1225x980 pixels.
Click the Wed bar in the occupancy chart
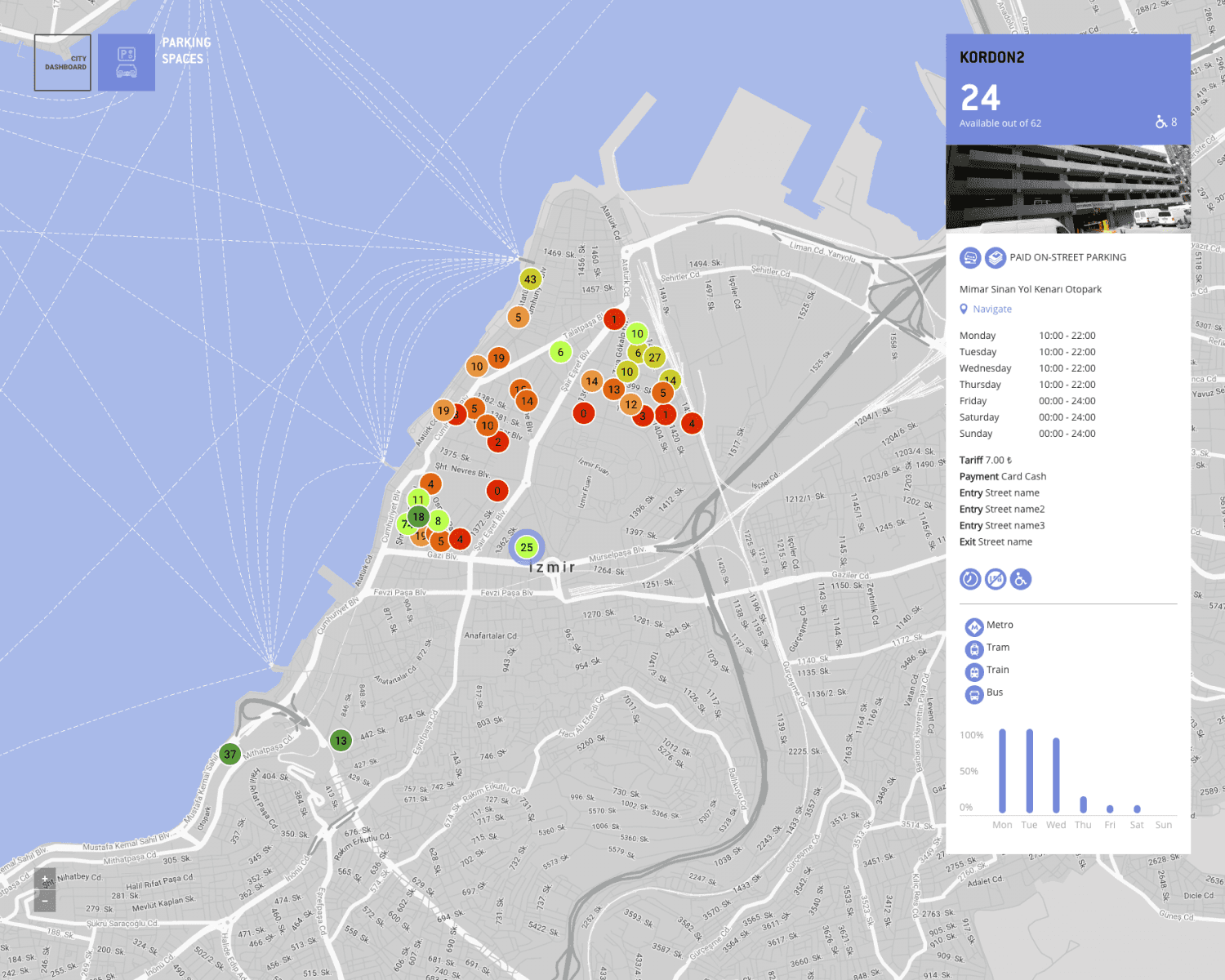click(x=1057, y=775)
